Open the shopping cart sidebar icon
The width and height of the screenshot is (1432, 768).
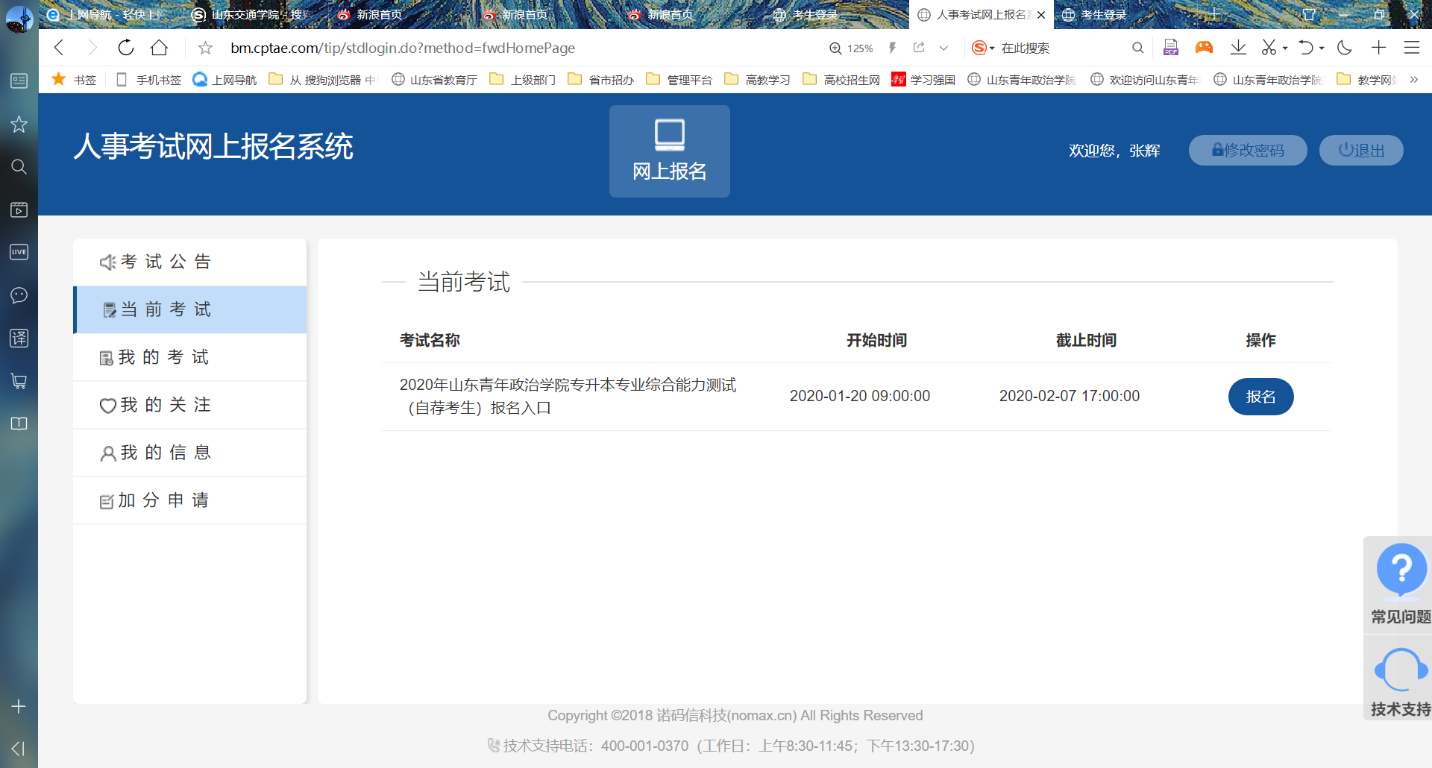click(x=18, y=381)
